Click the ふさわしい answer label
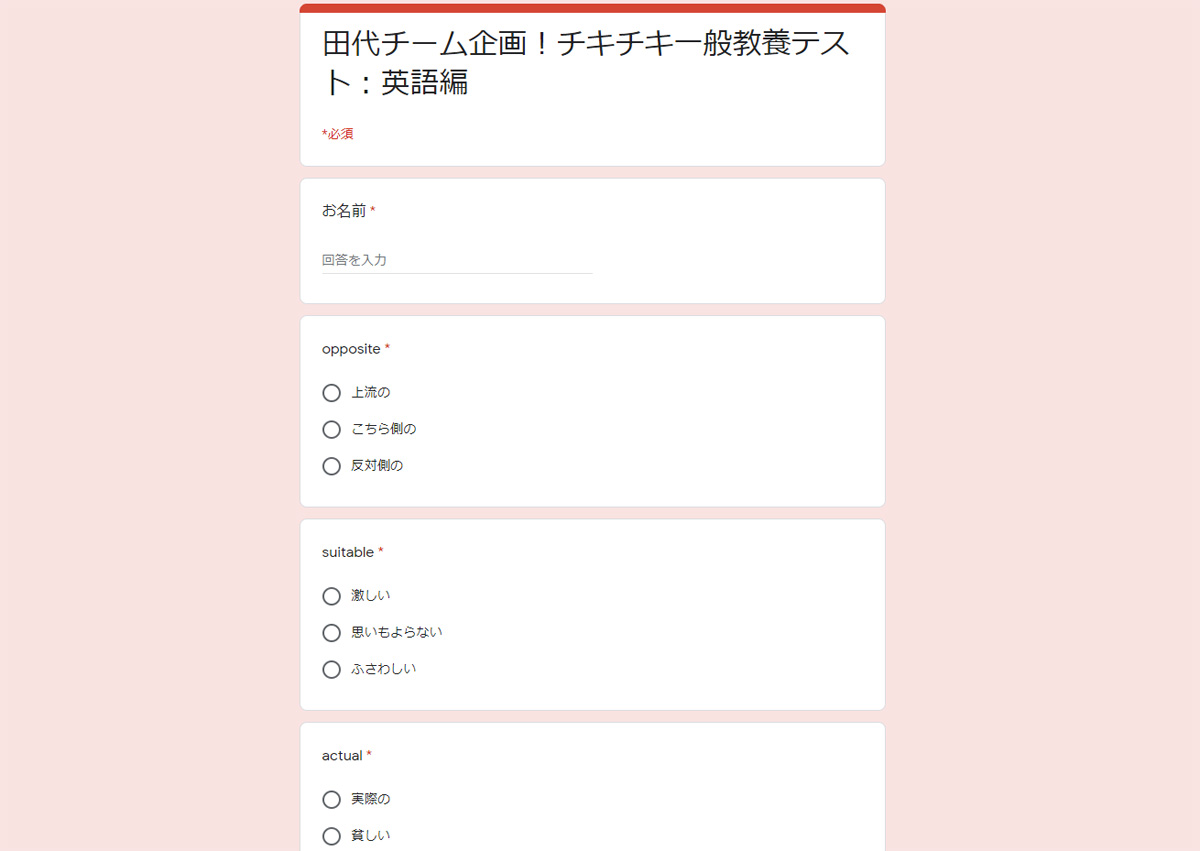Screen dimensions: 1200x851 [x=383, y=669]
